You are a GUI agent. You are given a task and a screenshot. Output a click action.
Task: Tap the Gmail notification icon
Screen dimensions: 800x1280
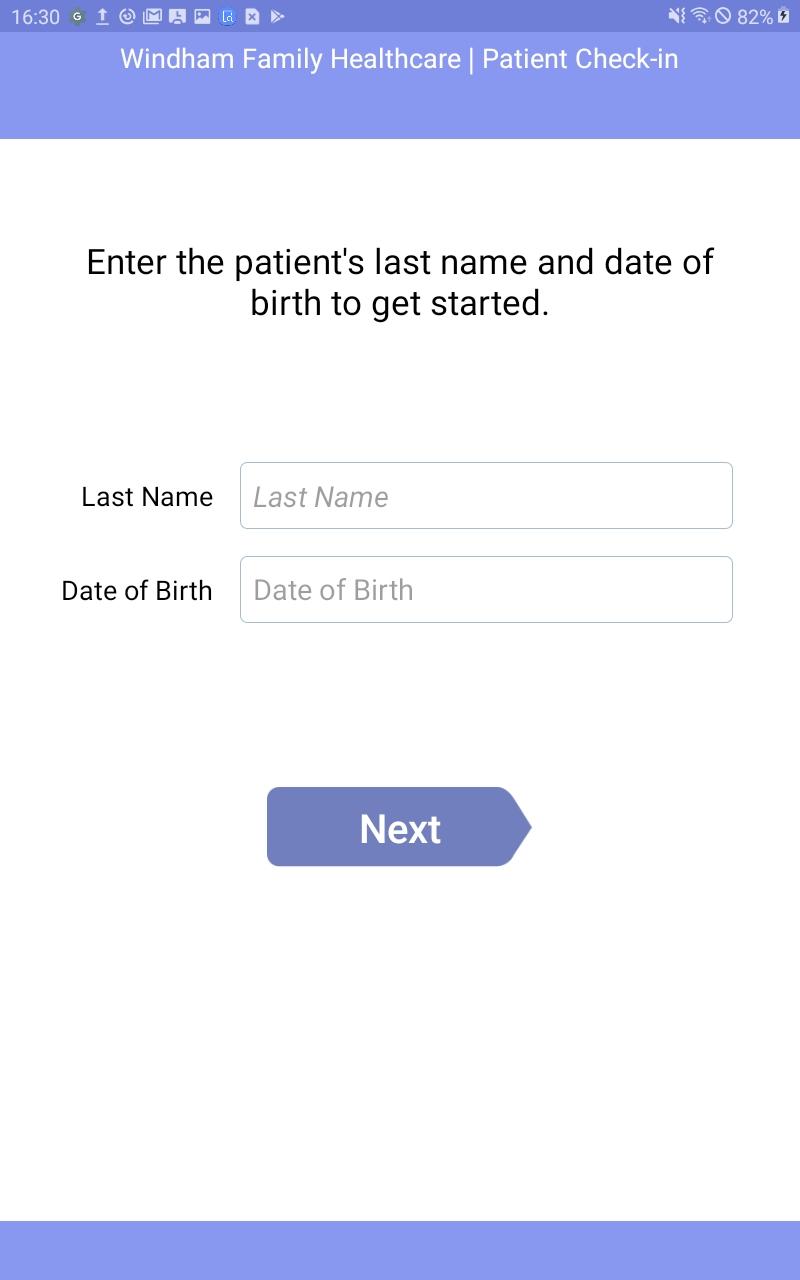point(152,16)
